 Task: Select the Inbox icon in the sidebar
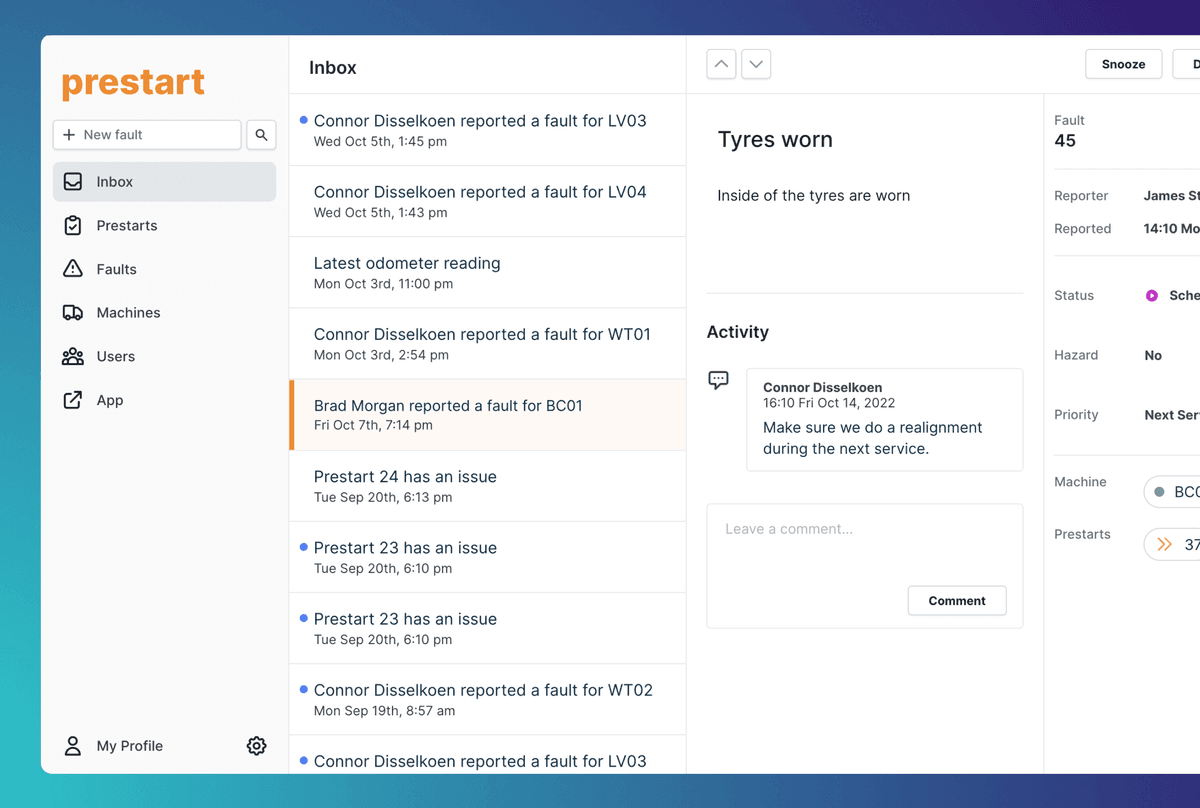pyautogui.click(x=72, y=181)
